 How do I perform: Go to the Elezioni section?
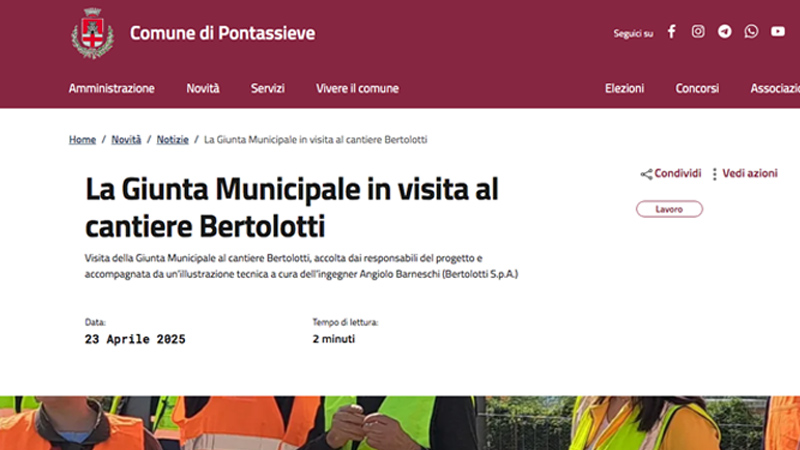pyautogui.click(x=624, y=88)
